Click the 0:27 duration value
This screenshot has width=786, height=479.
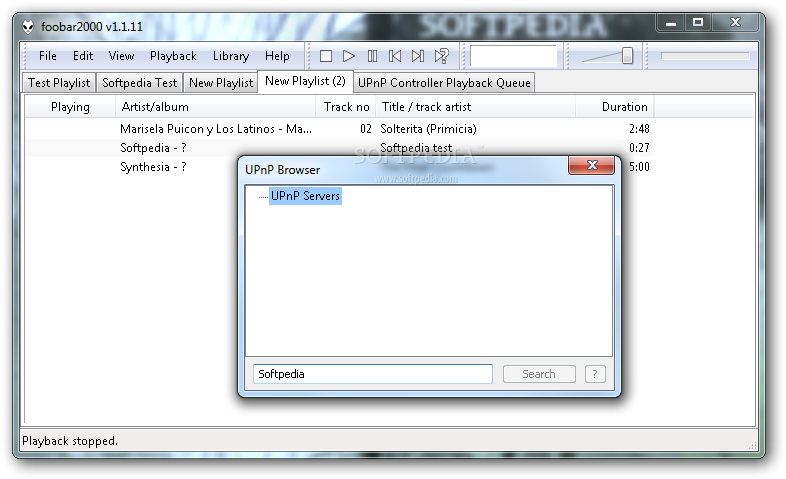pyautogui.click(x=639, y=148)
